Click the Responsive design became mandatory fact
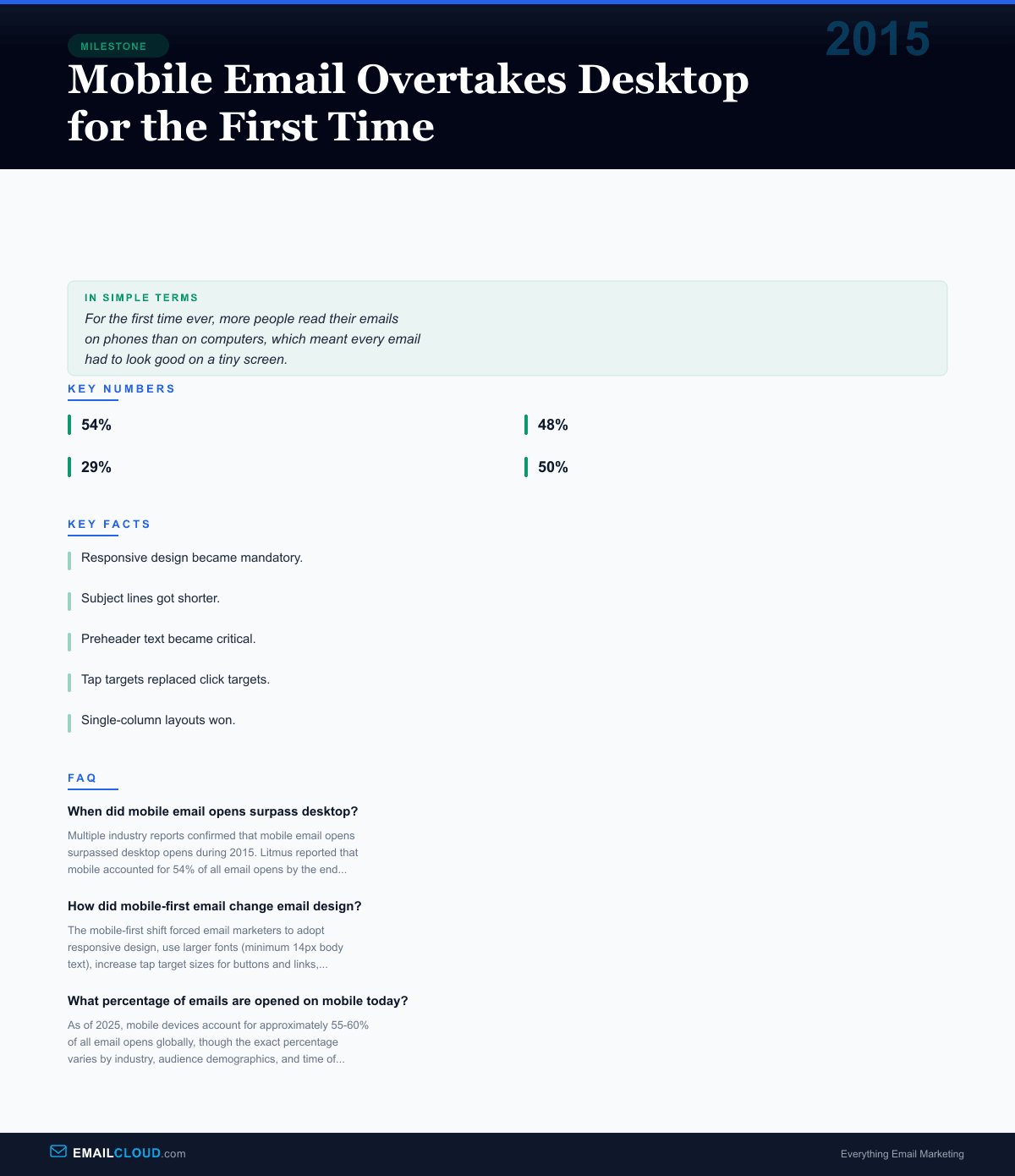 [x=192, y=558]
